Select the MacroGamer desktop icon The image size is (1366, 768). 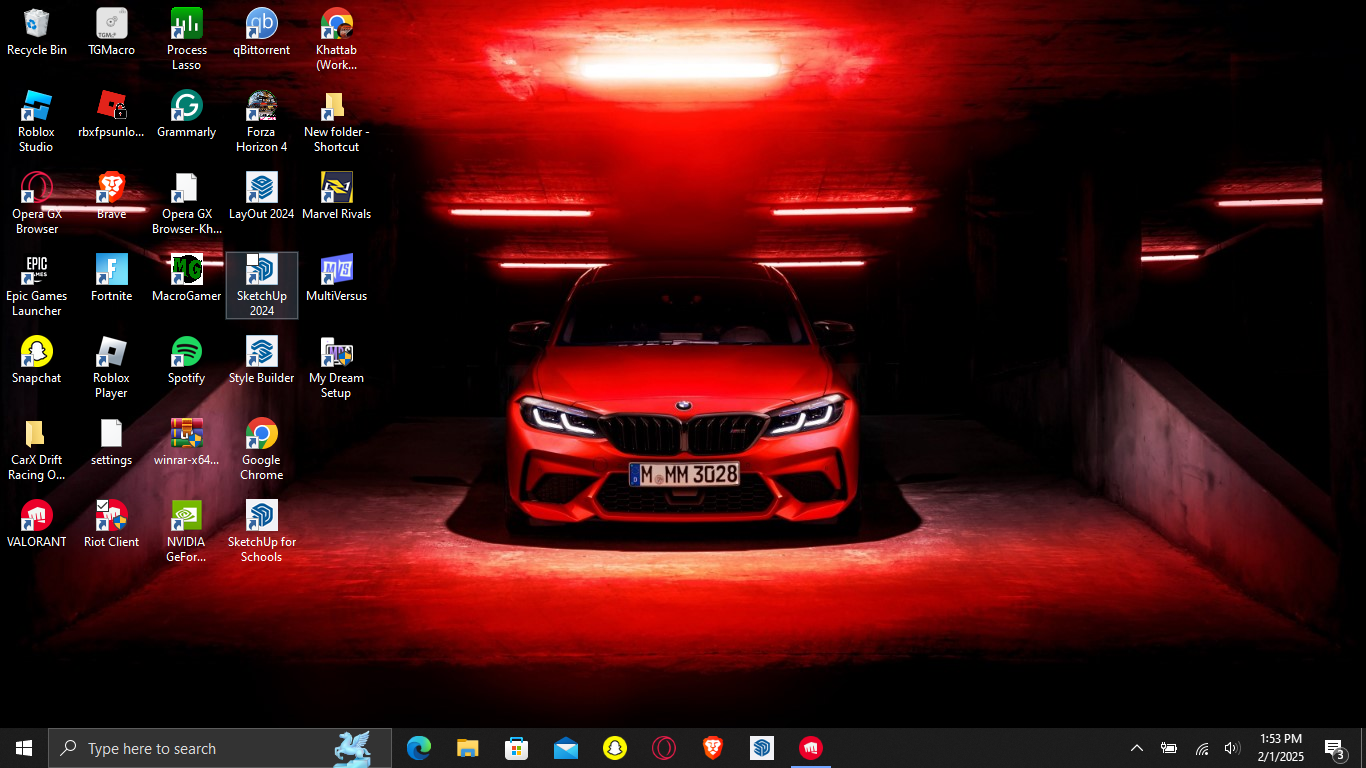point(186,278)
